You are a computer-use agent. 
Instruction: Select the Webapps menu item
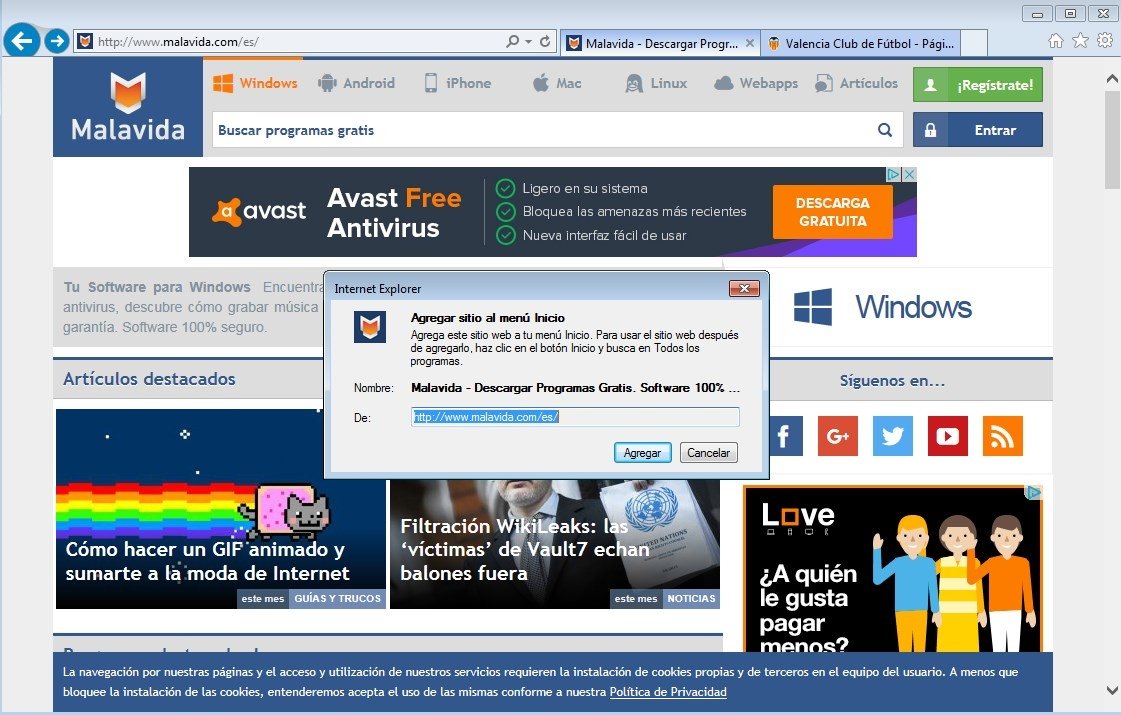pyautogui.click(x=756, y=83)
